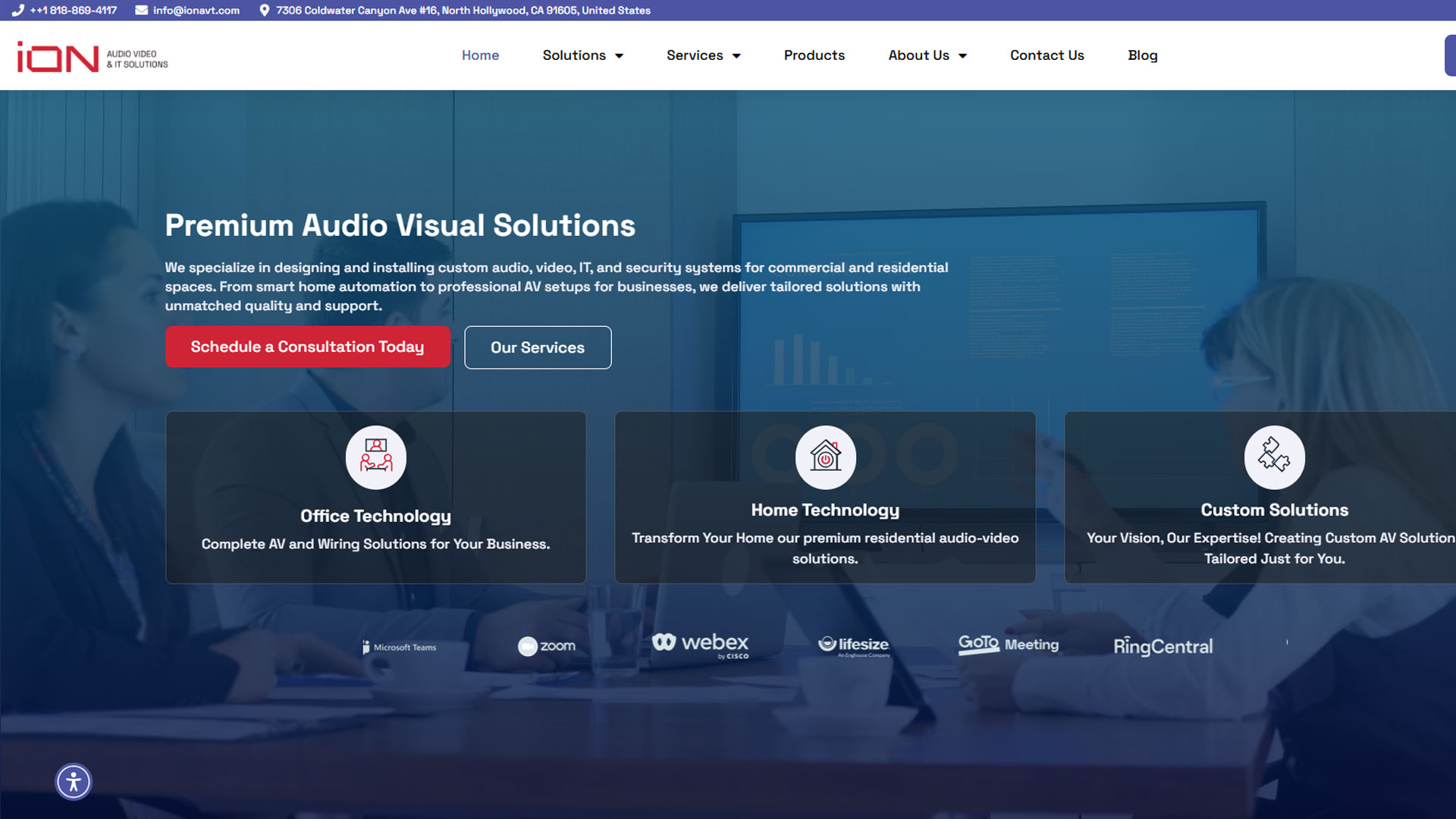Expand the Services dropdown arrow
Screen dimensions: 1456x819
tap(736, 56)
